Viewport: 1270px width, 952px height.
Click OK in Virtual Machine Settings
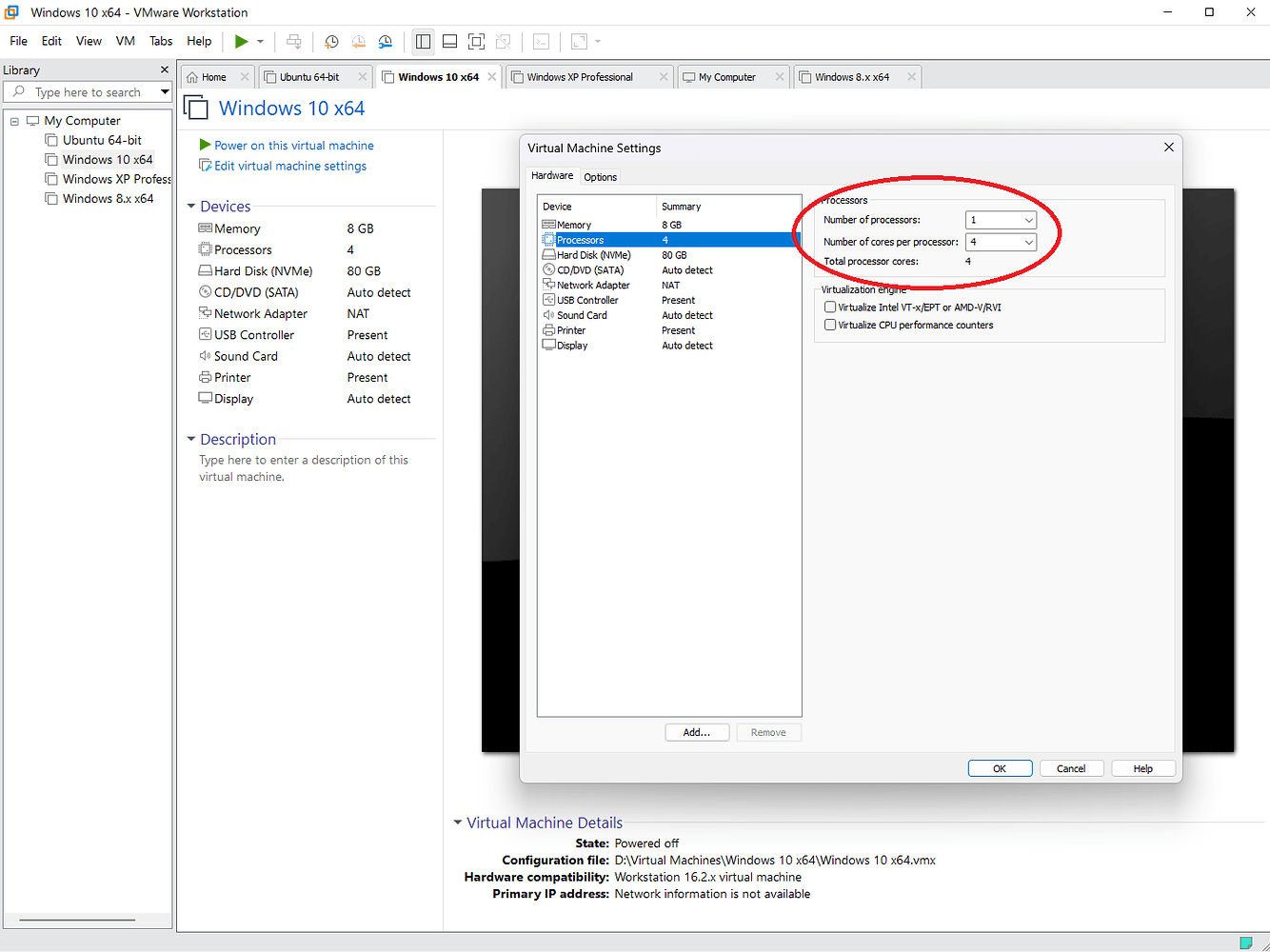1000,768
